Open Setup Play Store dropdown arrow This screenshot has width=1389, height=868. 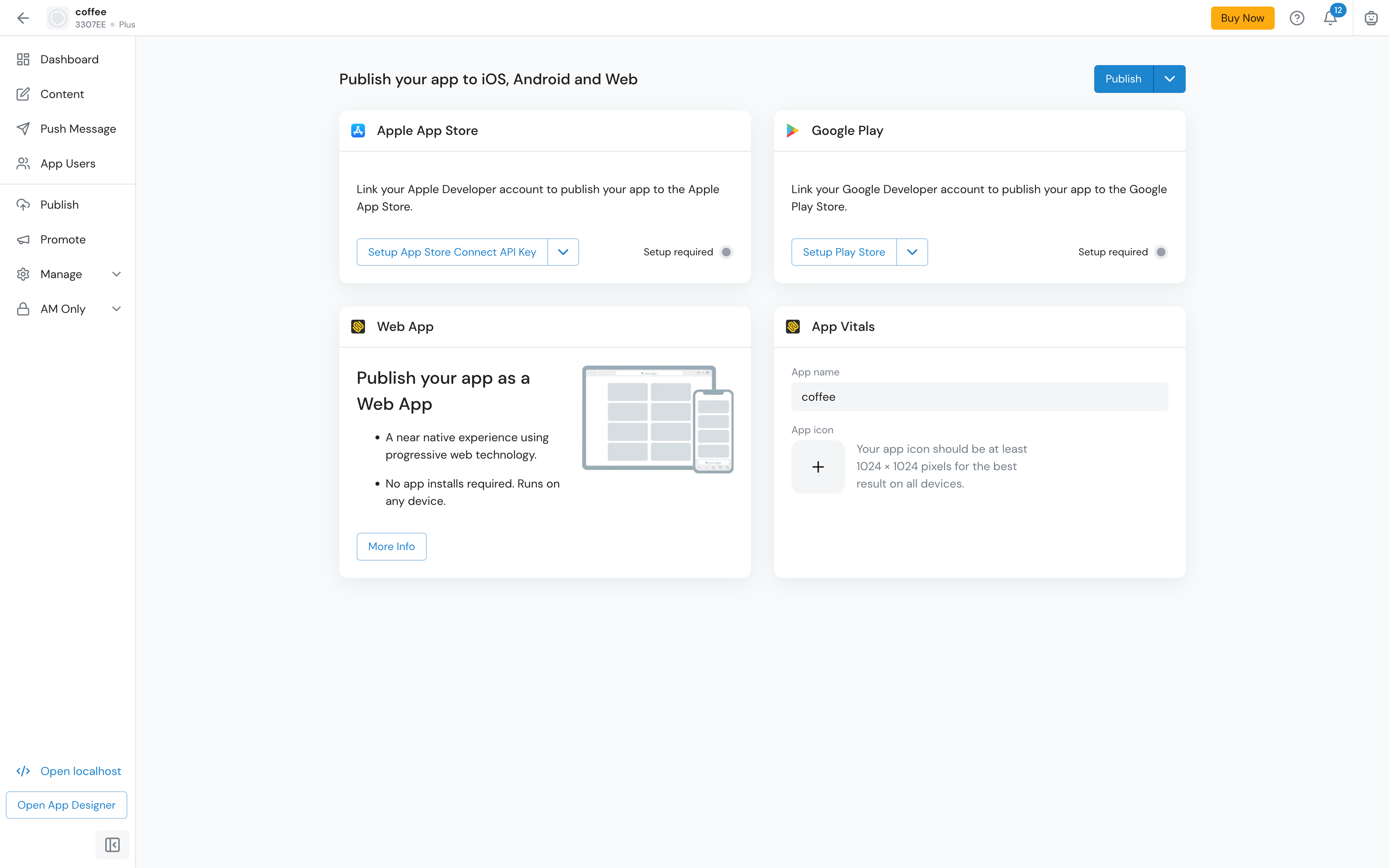[912, 252]
